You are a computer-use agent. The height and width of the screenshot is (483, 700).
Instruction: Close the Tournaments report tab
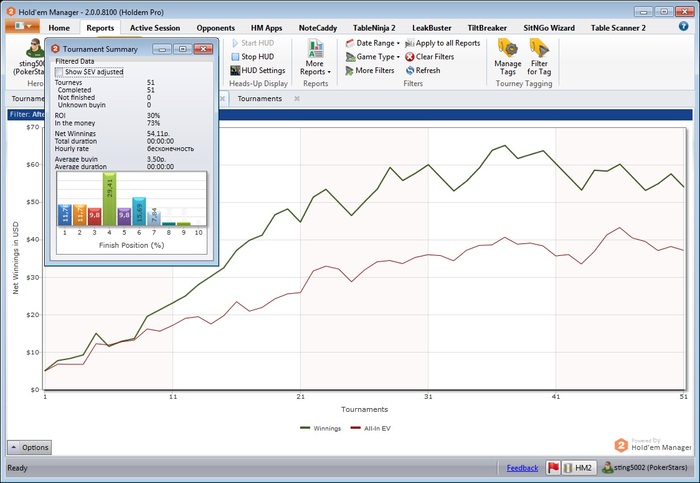pyautogui.click(x=297, y=99)
